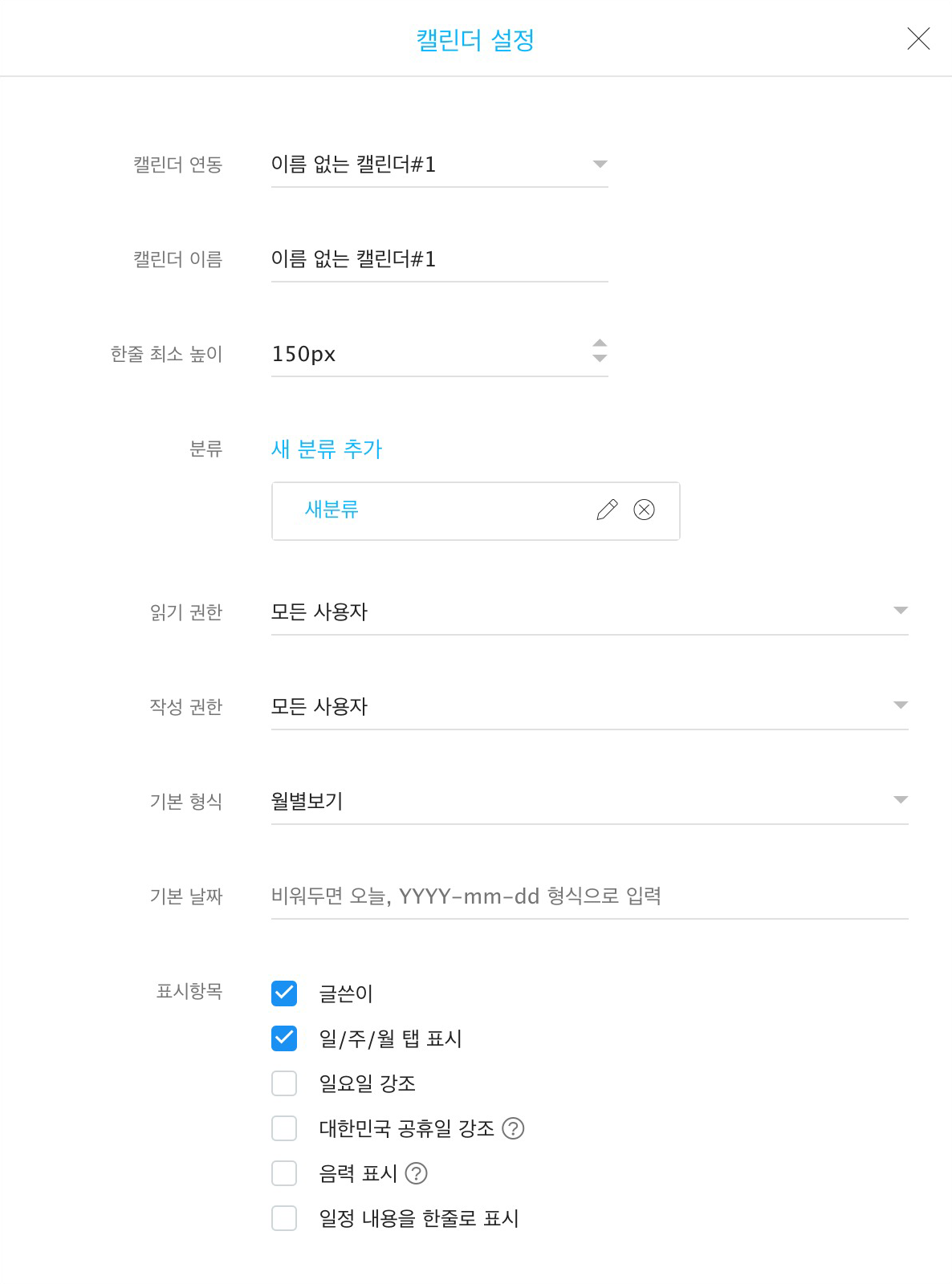Uncheck 일/주/월 탭 표시 checkbox
Screen dimensions: 952x1284
pyautogui.click(x=284, y=1038)
